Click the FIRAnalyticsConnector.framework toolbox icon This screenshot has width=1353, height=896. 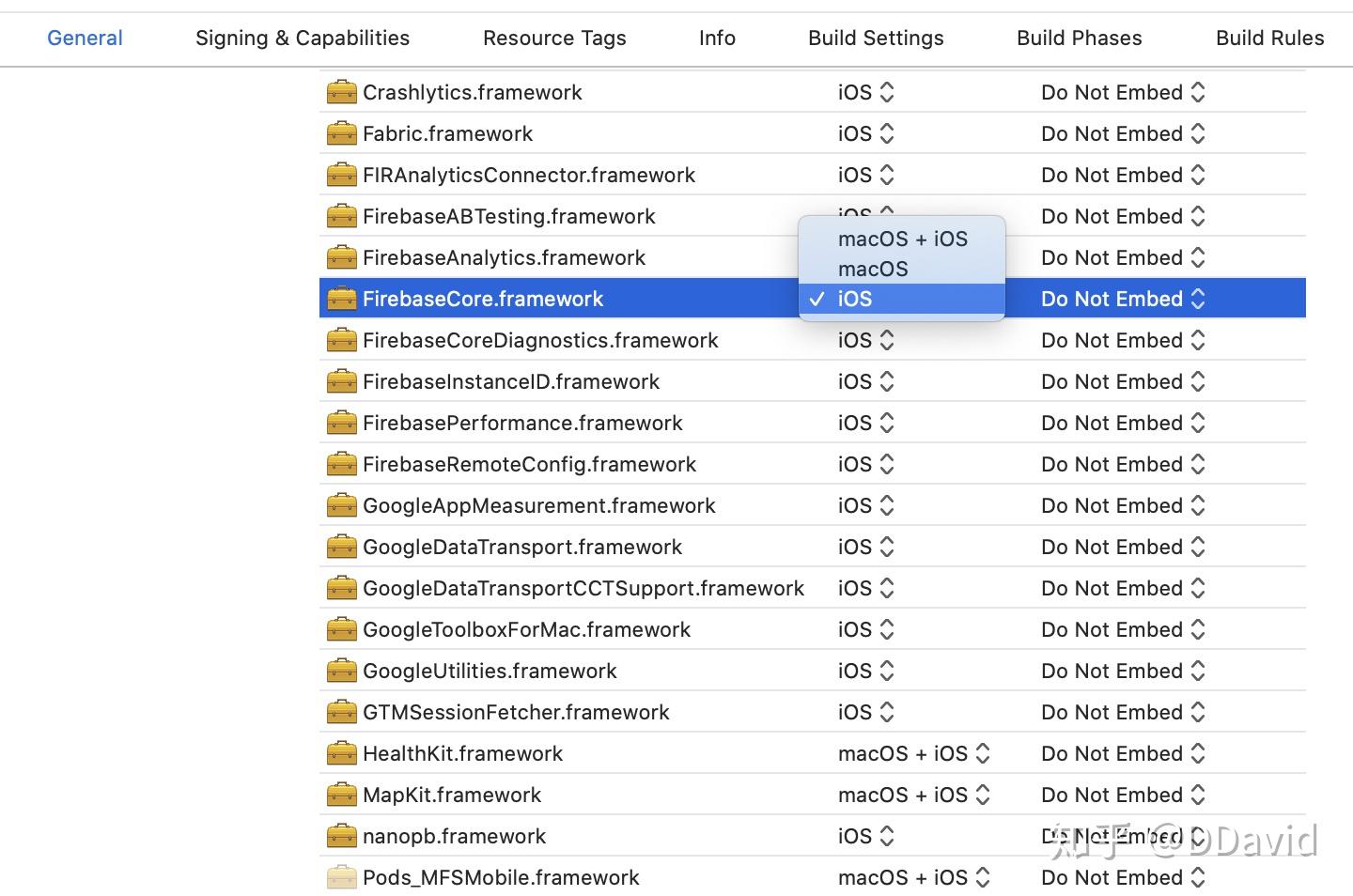coord(341,175)
